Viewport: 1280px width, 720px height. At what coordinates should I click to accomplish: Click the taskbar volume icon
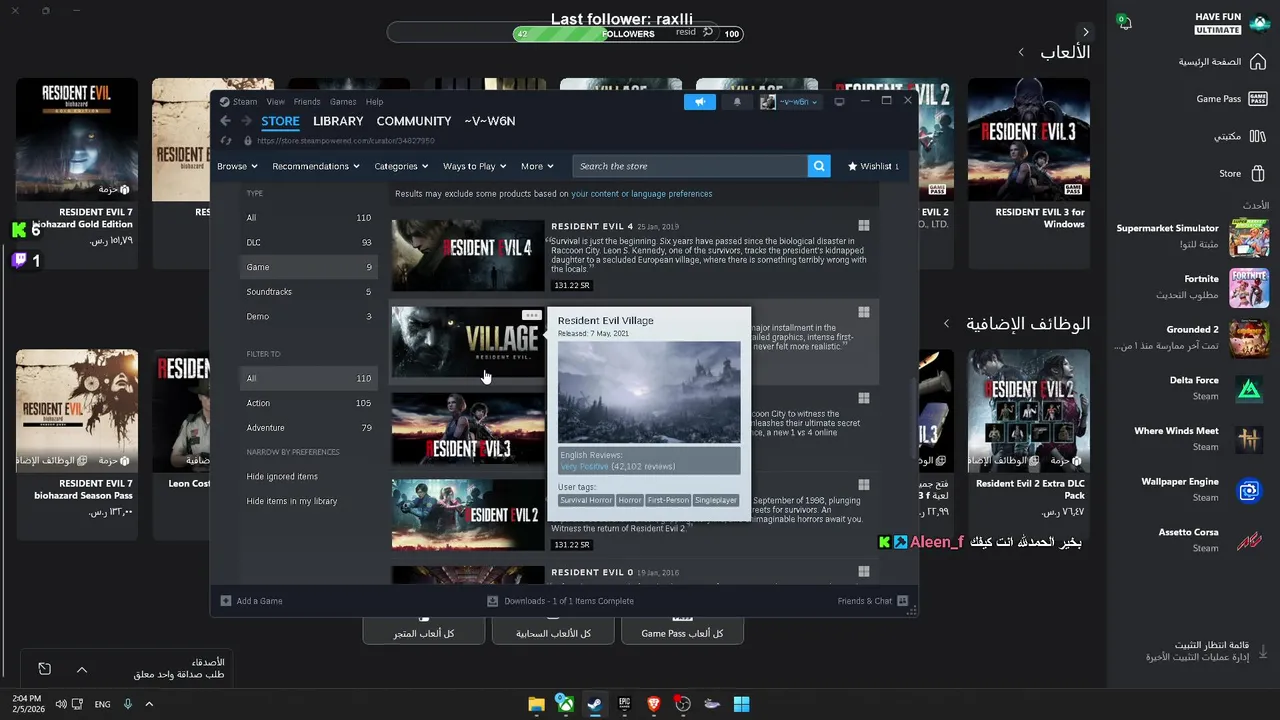(x=61, y=704)
